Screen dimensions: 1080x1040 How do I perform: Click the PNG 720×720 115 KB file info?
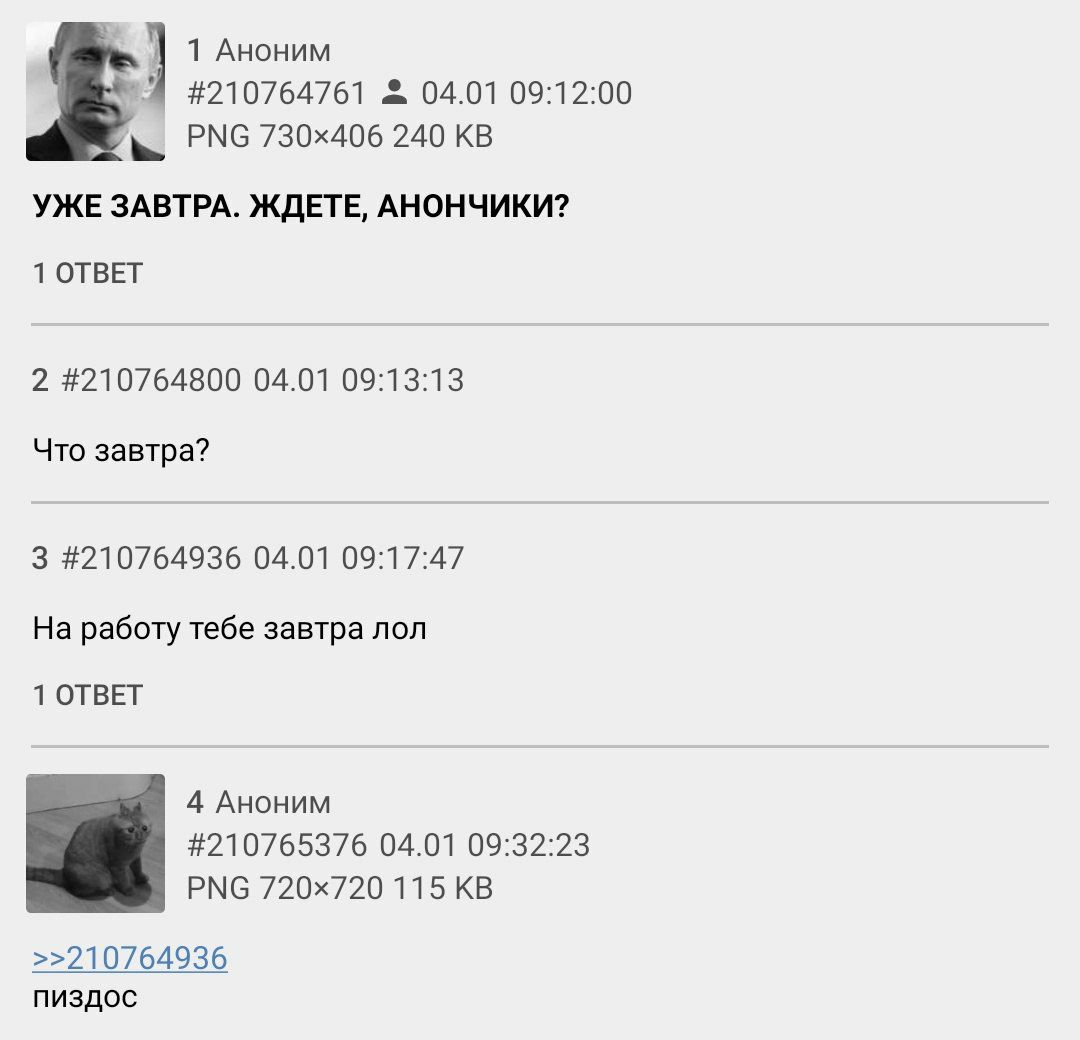[x=340, y=888]
